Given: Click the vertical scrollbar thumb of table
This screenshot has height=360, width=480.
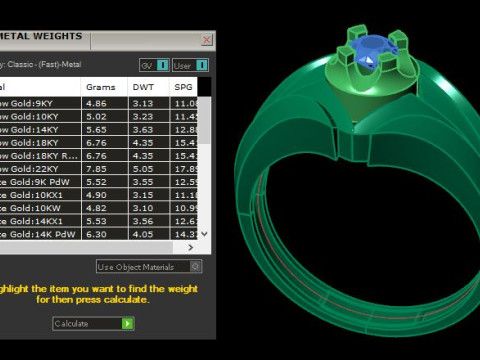Looking at the screenshot, I should 204,121.
